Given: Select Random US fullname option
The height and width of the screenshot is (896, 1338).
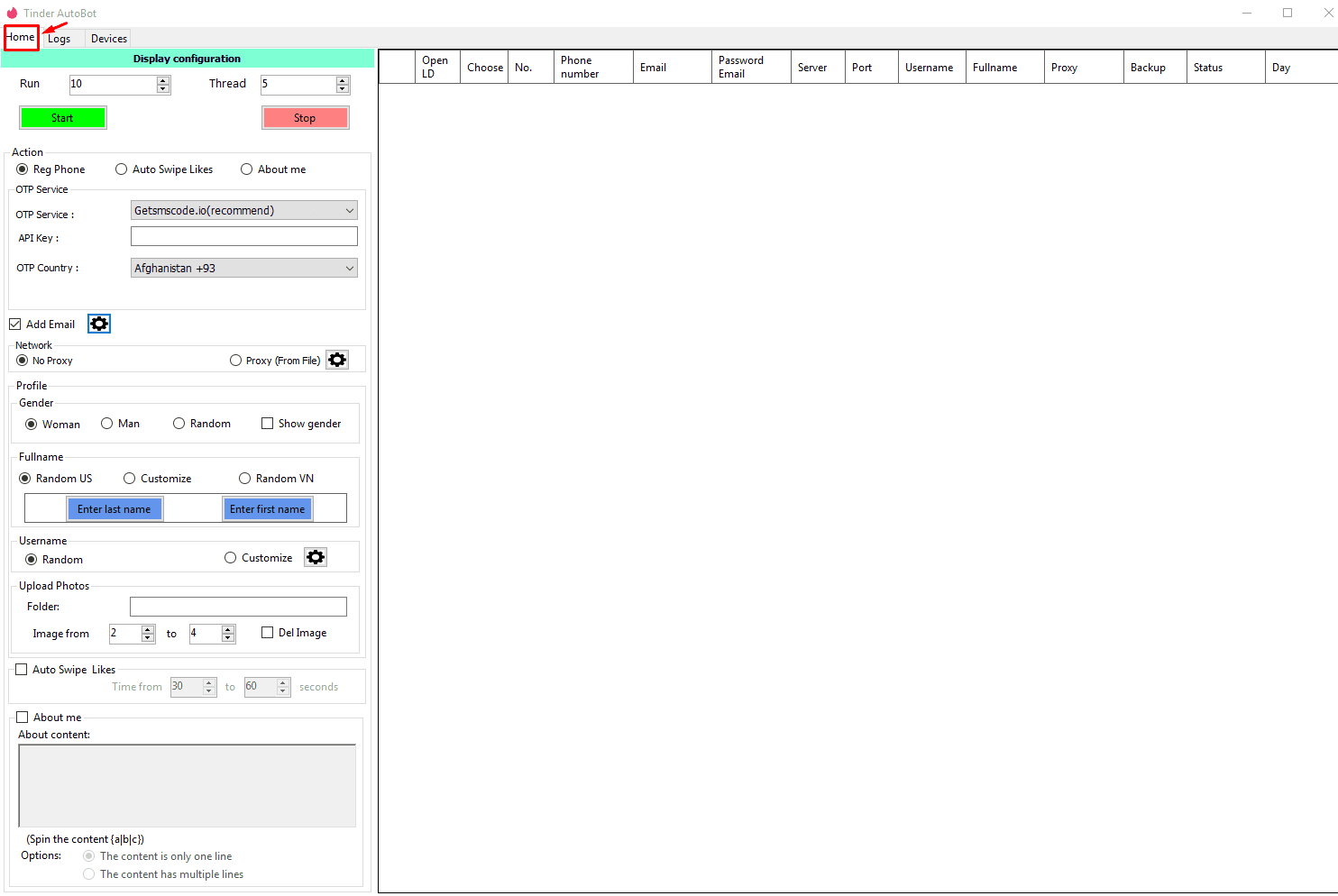Looking at the screenshot, I should coord(56,479).
